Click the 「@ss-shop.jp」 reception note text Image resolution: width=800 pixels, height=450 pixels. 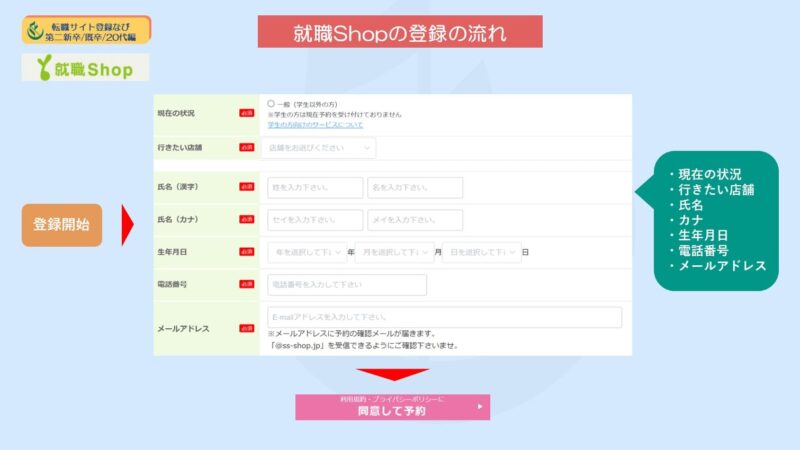click(364, 345)
